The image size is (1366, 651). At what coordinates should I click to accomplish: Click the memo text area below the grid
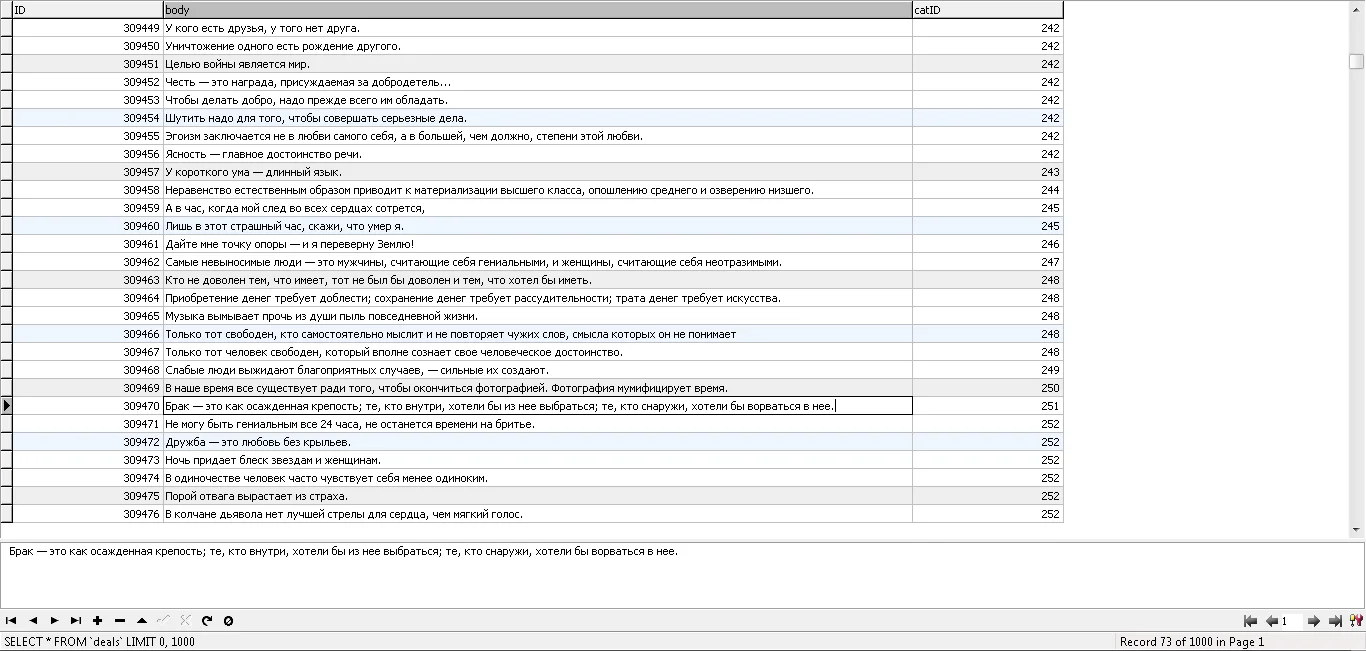682,575
